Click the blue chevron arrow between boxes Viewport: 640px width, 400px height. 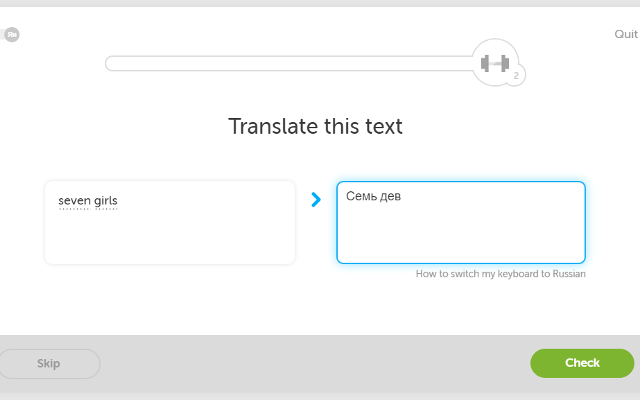[316, 200]
